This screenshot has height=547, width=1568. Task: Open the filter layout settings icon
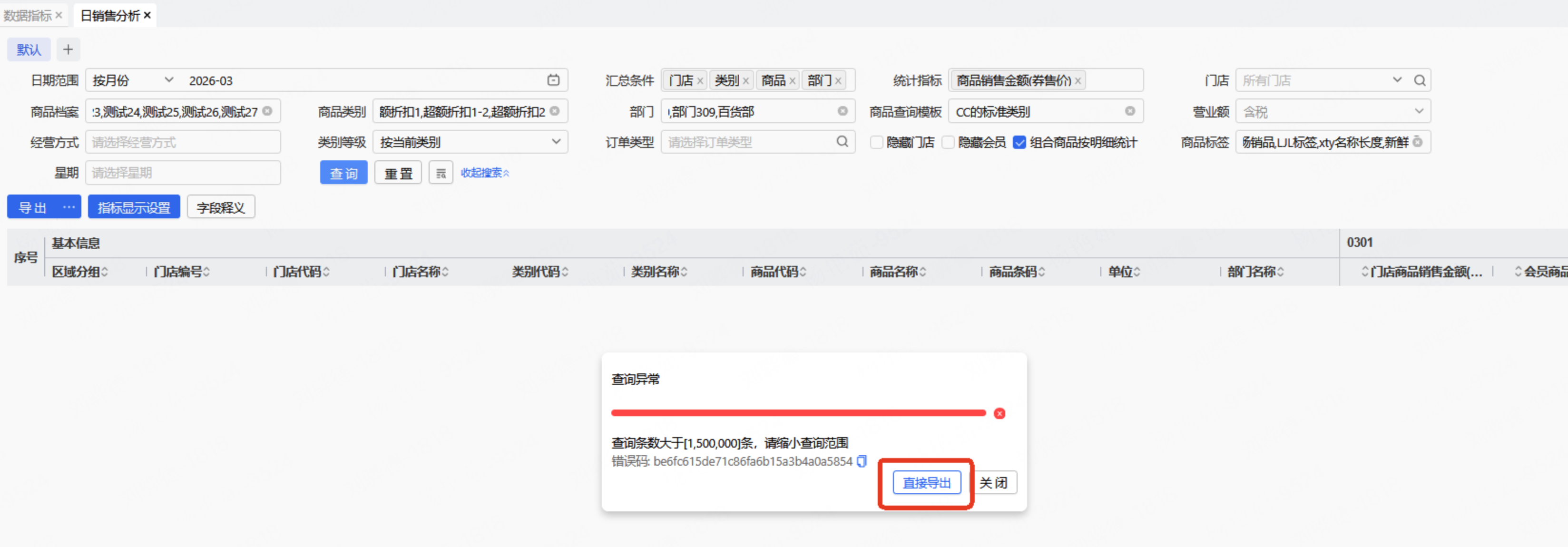point(441,173)
